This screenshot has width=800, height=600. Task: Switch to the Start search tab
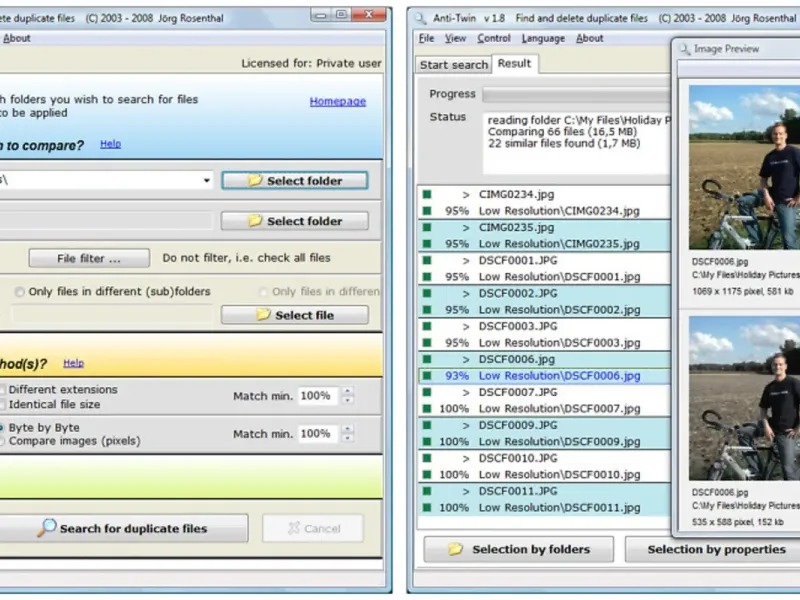pos(454,65)
